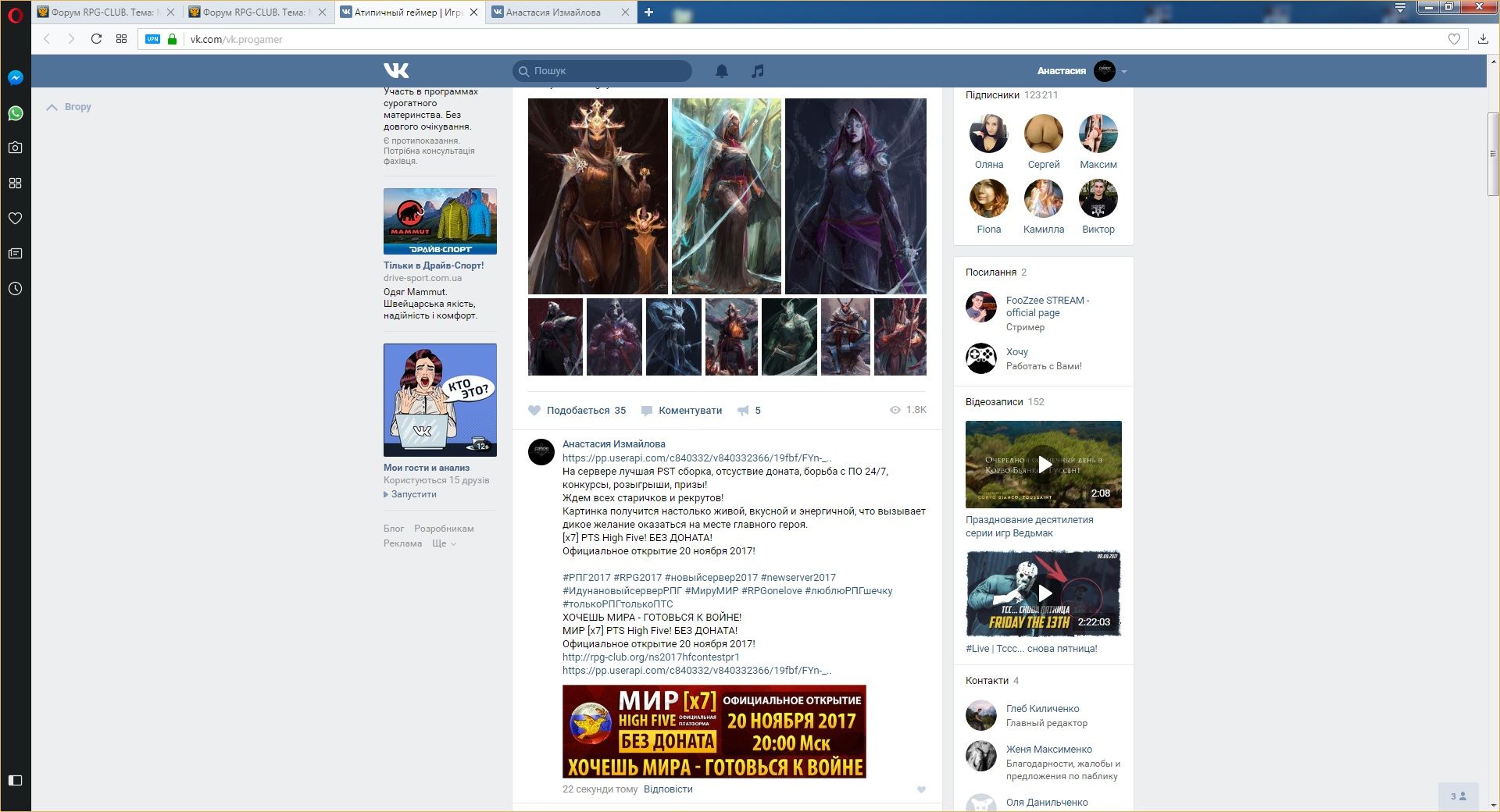This screenshot has height=812, width=1500.
Task: Open Facebook Messenger in the Opera sidebar
Action: pyautogui.click(x=15, y=77)
